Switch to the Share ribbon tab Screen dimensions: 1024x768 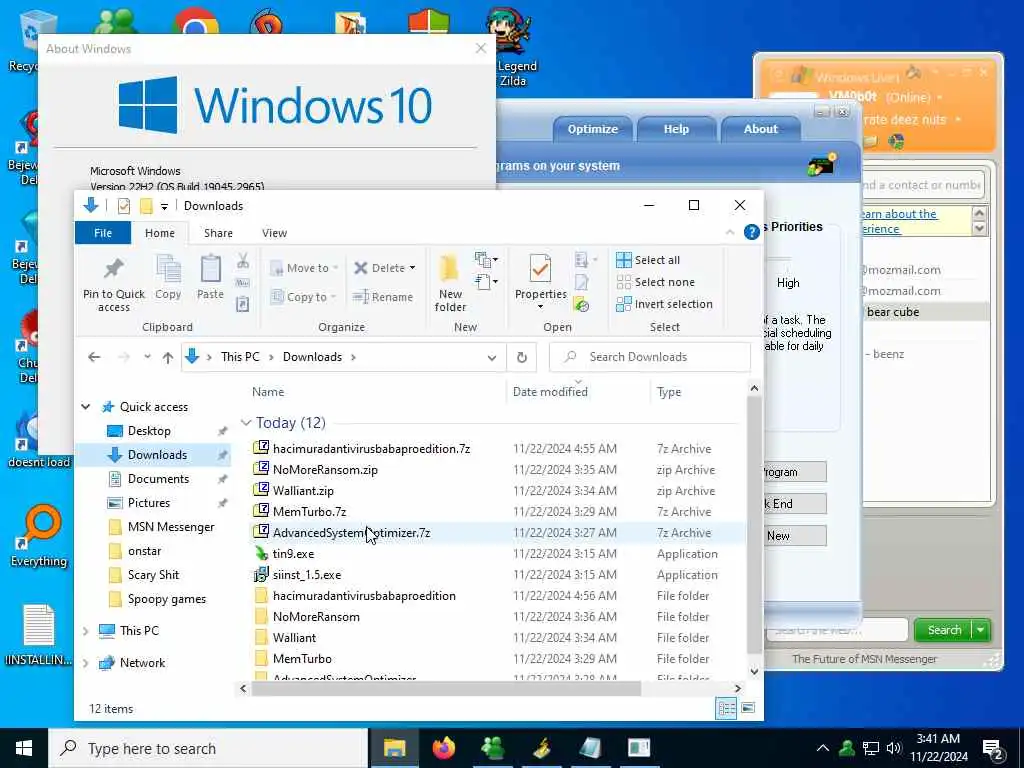point(218,233)
